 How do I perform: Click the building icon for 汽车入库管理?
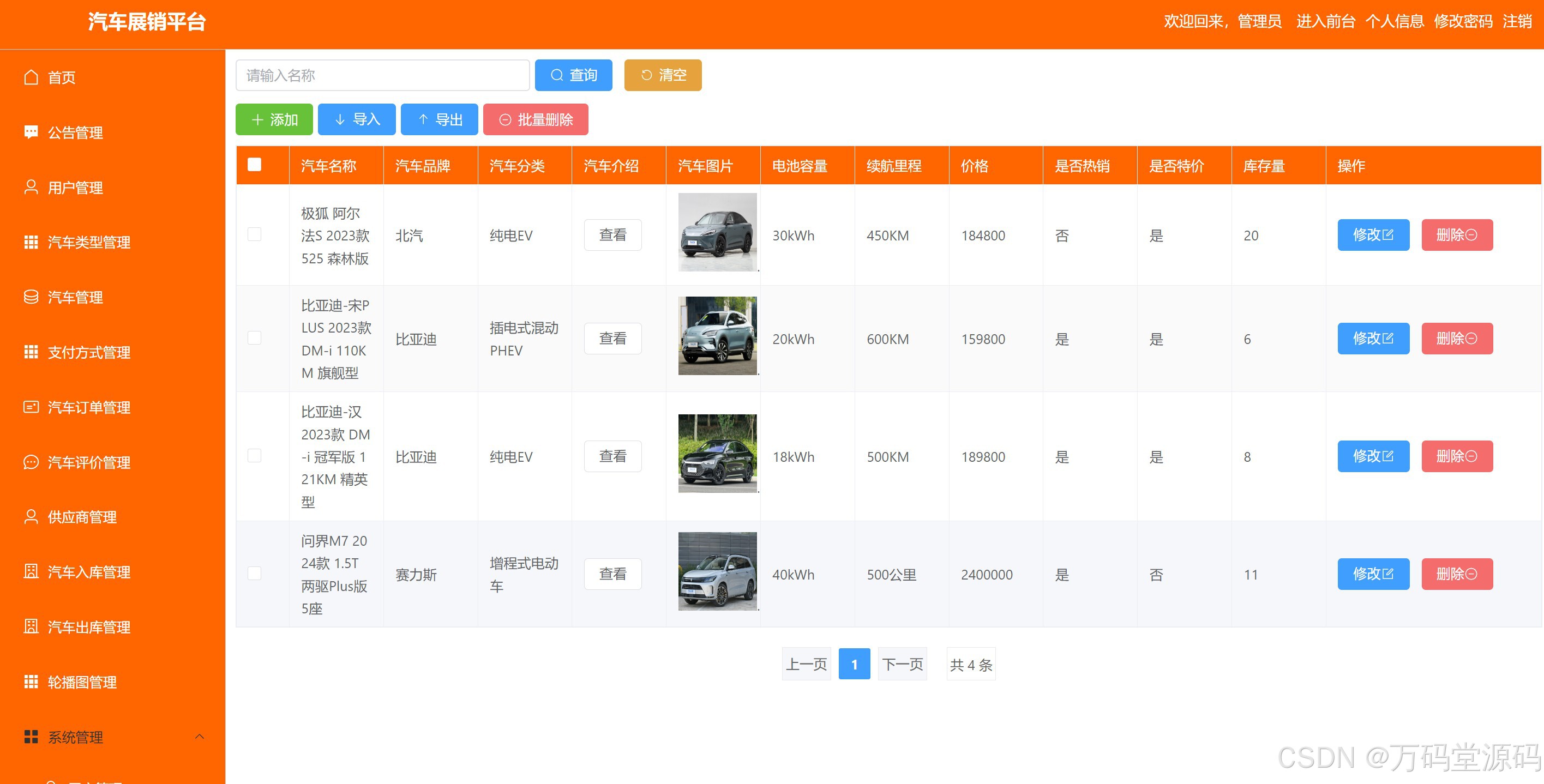click(x=31, y=571)
